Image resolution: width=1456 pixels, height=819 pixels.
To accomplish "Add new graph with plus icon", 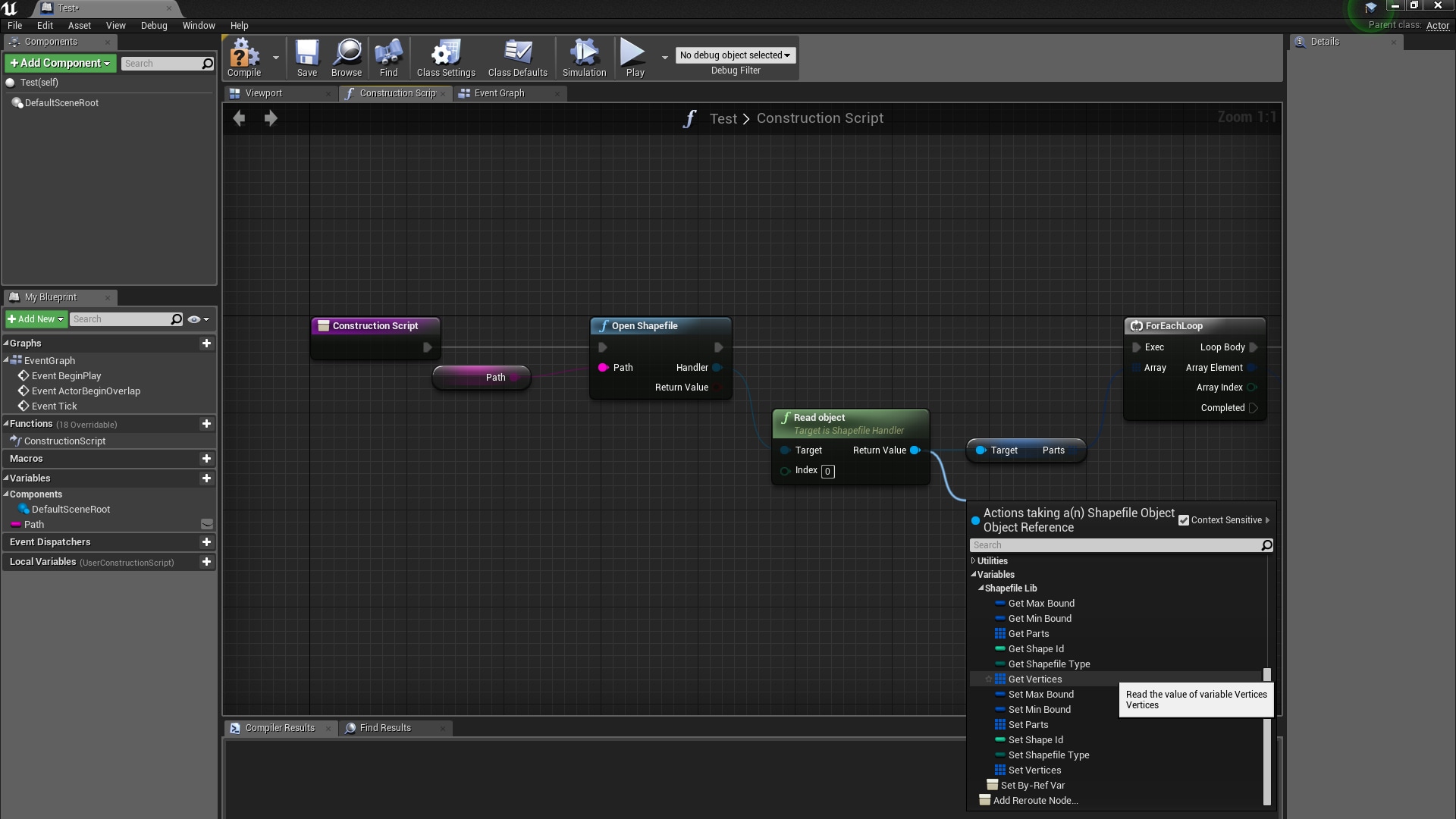I will tap(206, 344).
